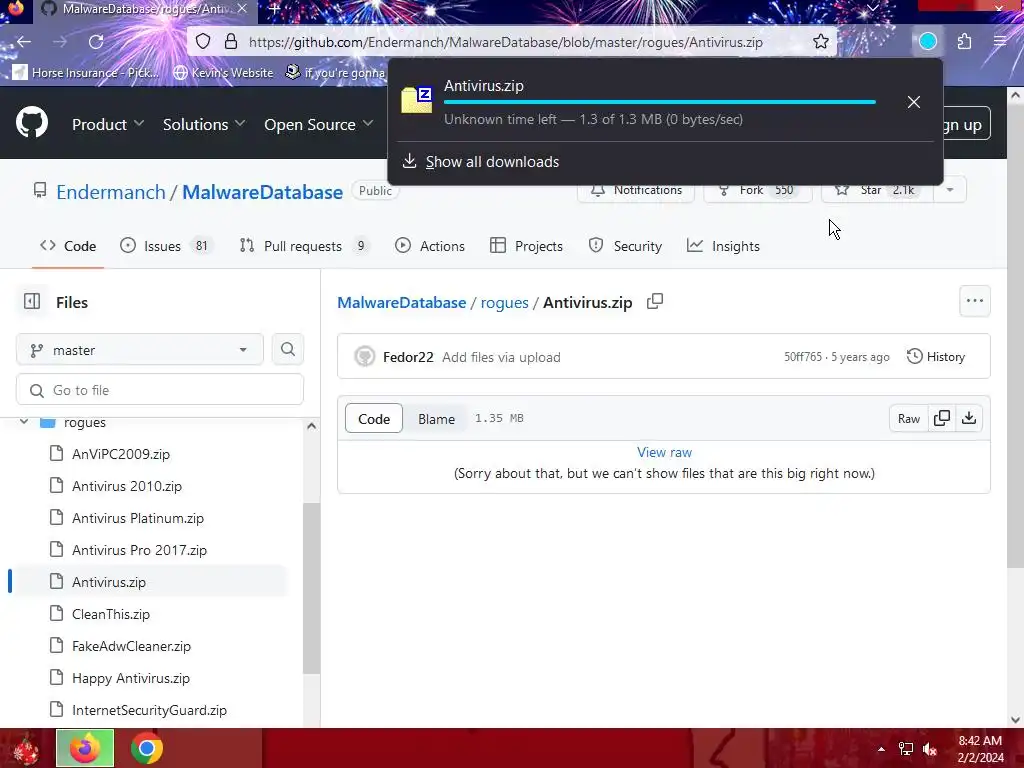Click the GitHub logo icon
The width and height of the screenshot is (1024, 768).
point(32,122)
